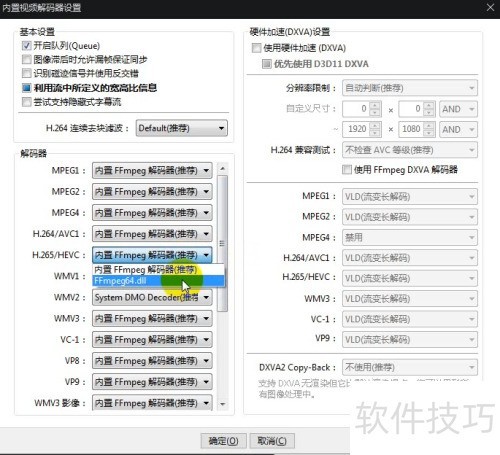Click decoder list scroll up arrow
Screen dimensions: 500x455
pos(222,168)
